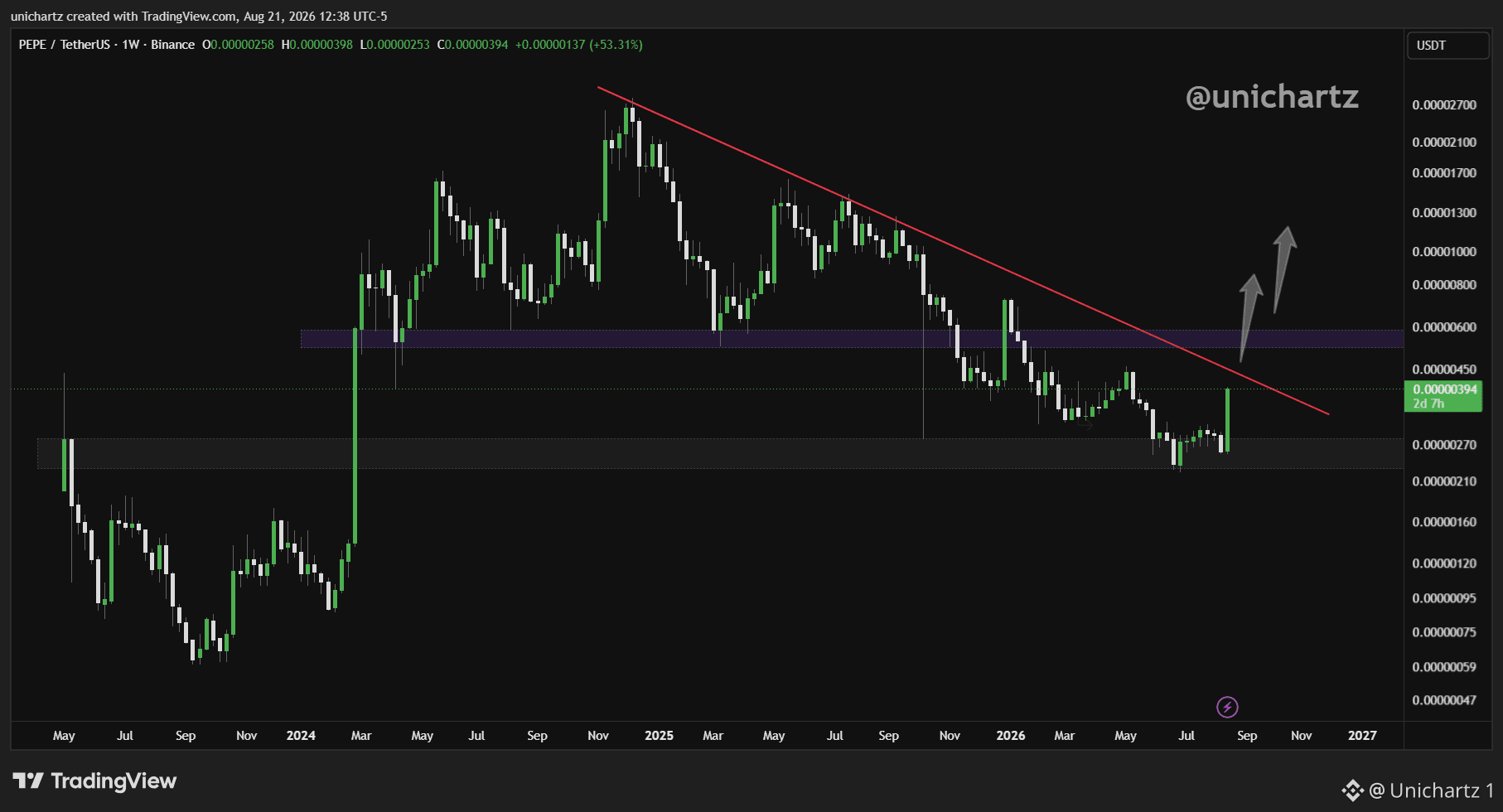Click the TradingView logo

(x=94, y=781)
